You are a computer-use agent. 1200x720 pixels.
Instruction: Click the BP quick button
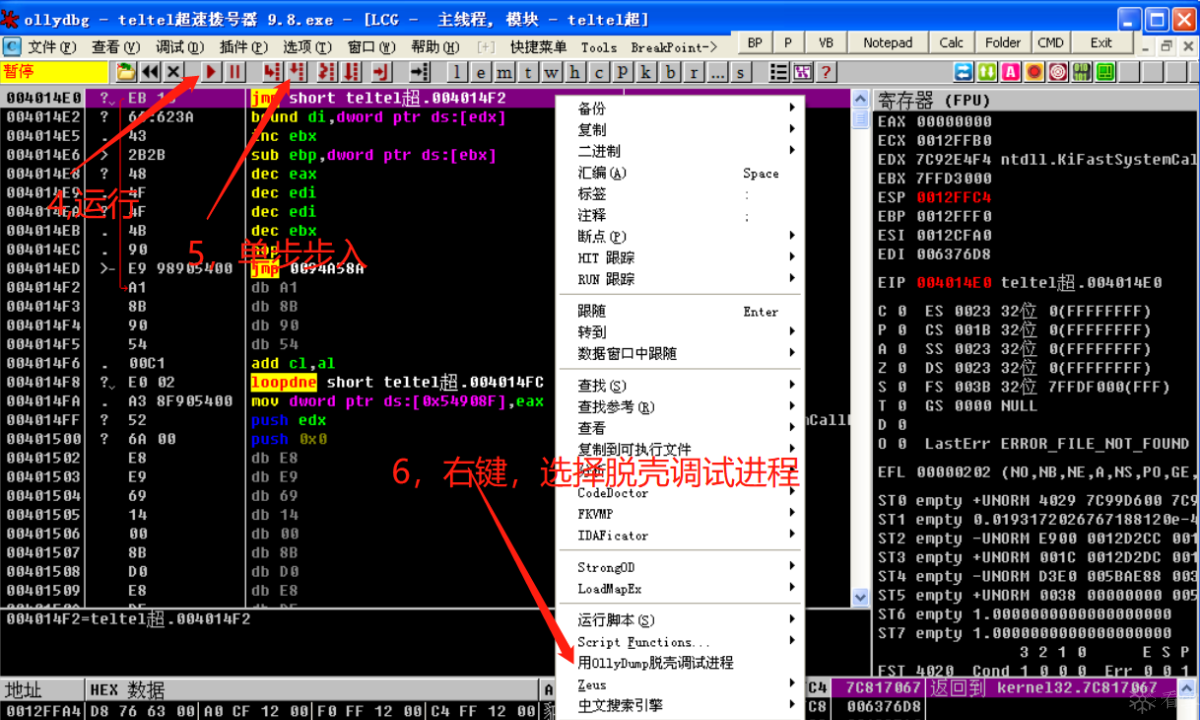point(755,43)
